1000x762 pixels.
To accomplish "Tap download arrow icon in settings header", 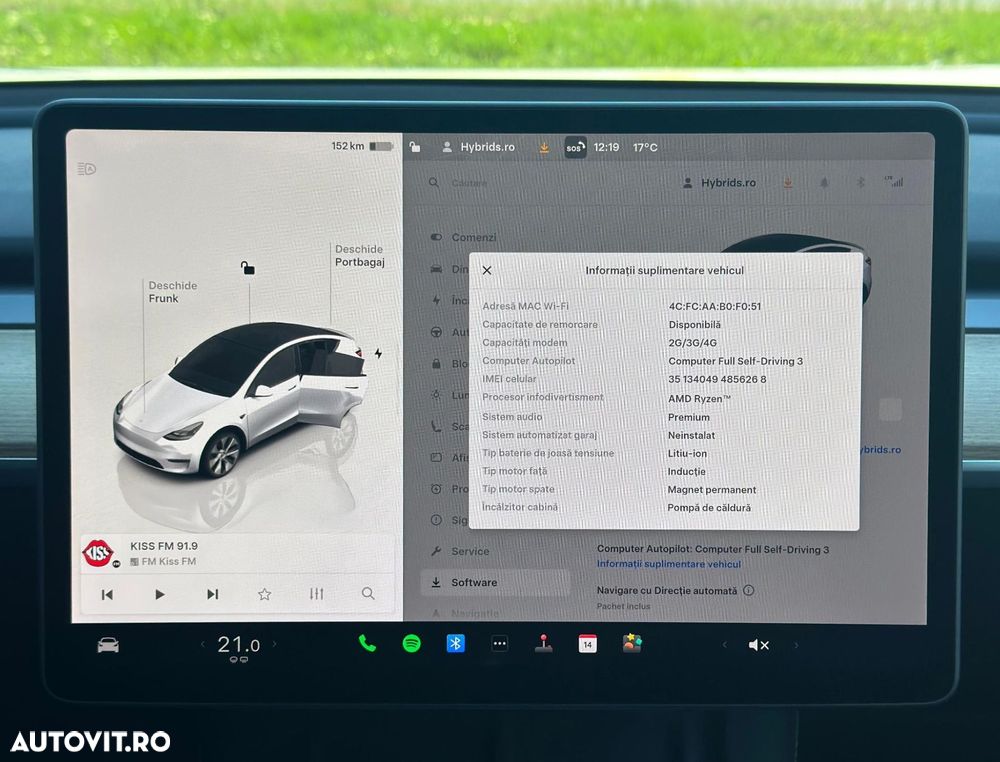I will pos(788,183).
